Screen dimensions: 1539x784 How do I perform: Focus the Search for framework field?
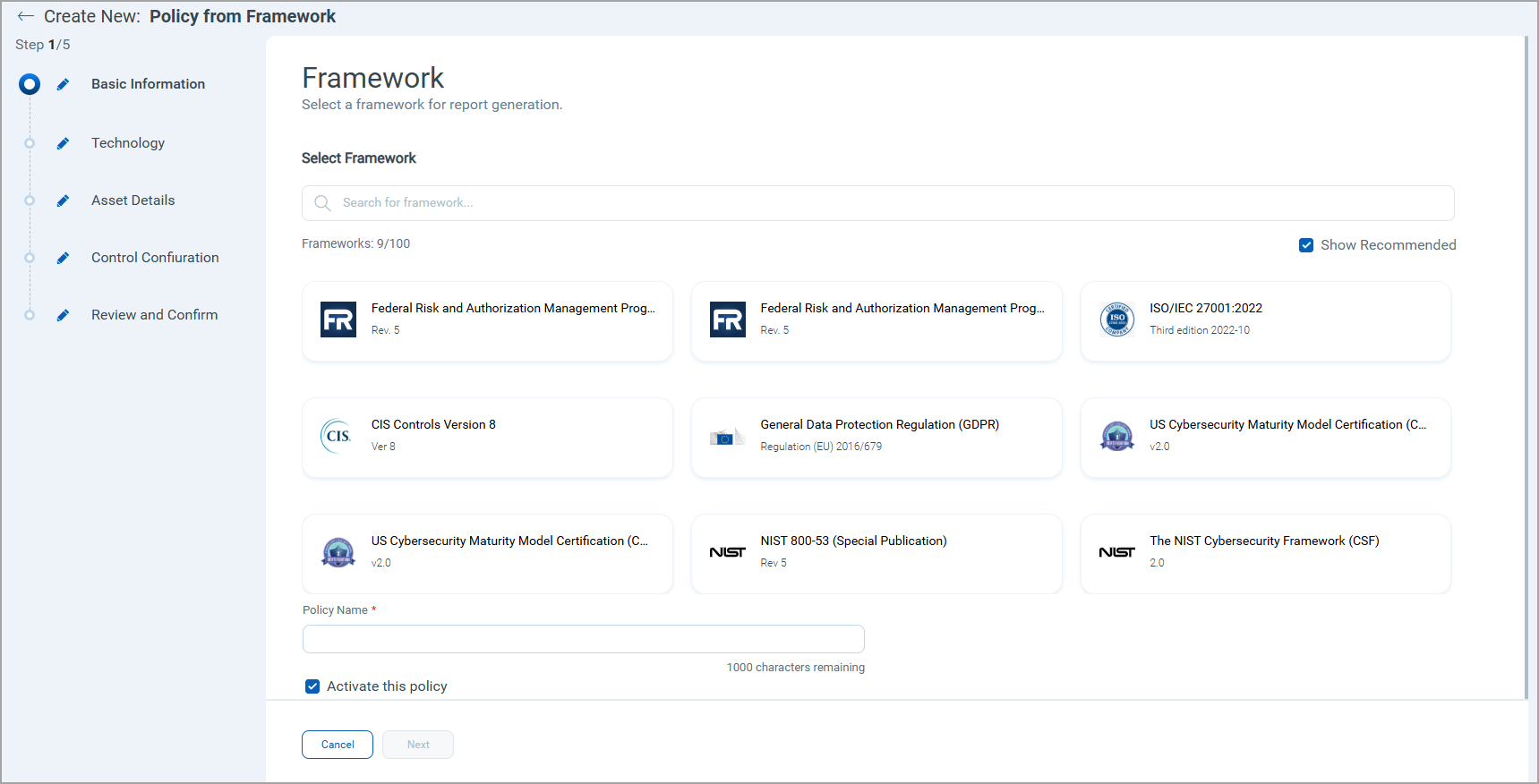click(886, 203)
